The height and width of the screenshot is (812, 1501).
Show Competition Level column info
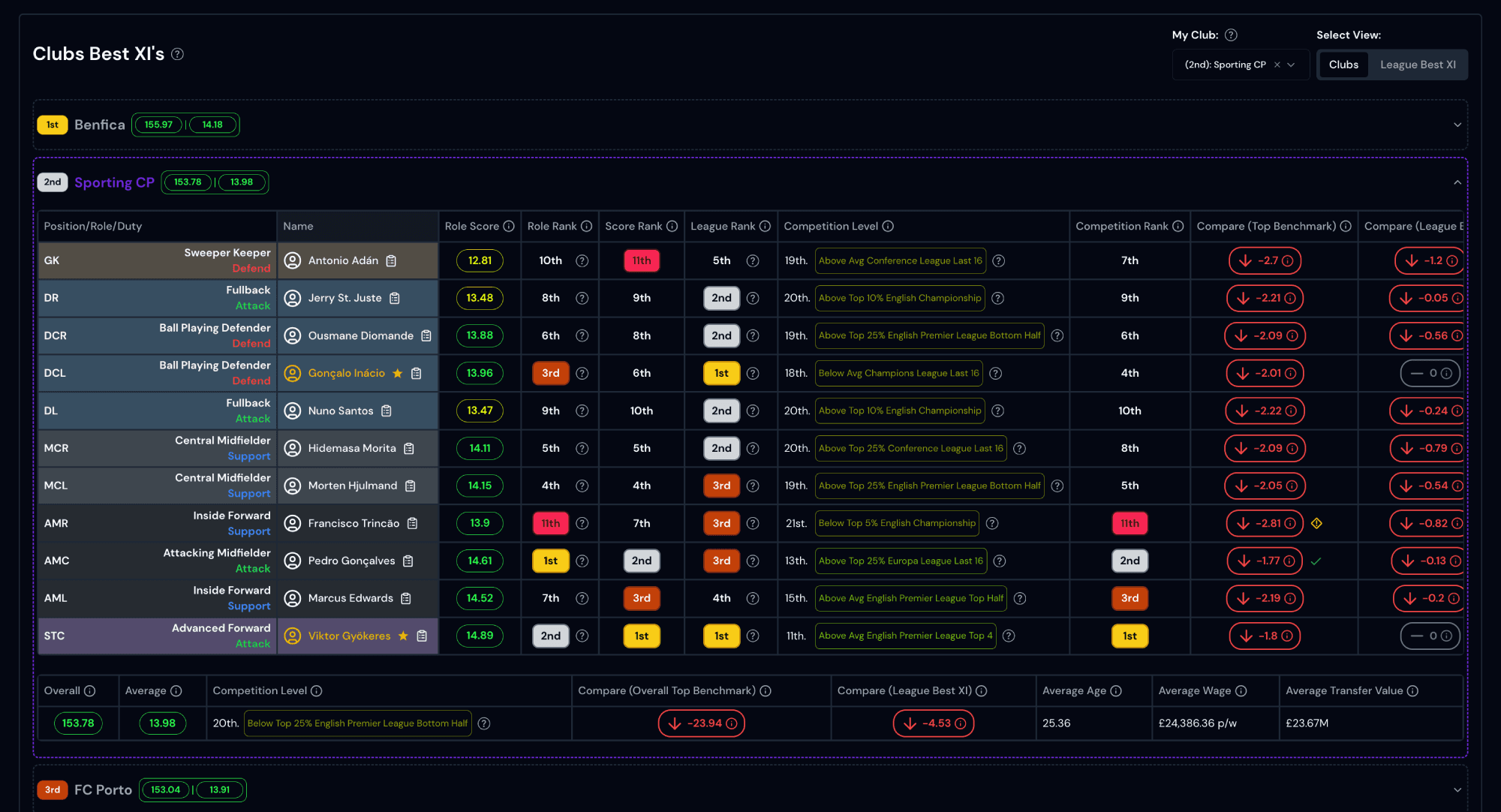(888, 226)
